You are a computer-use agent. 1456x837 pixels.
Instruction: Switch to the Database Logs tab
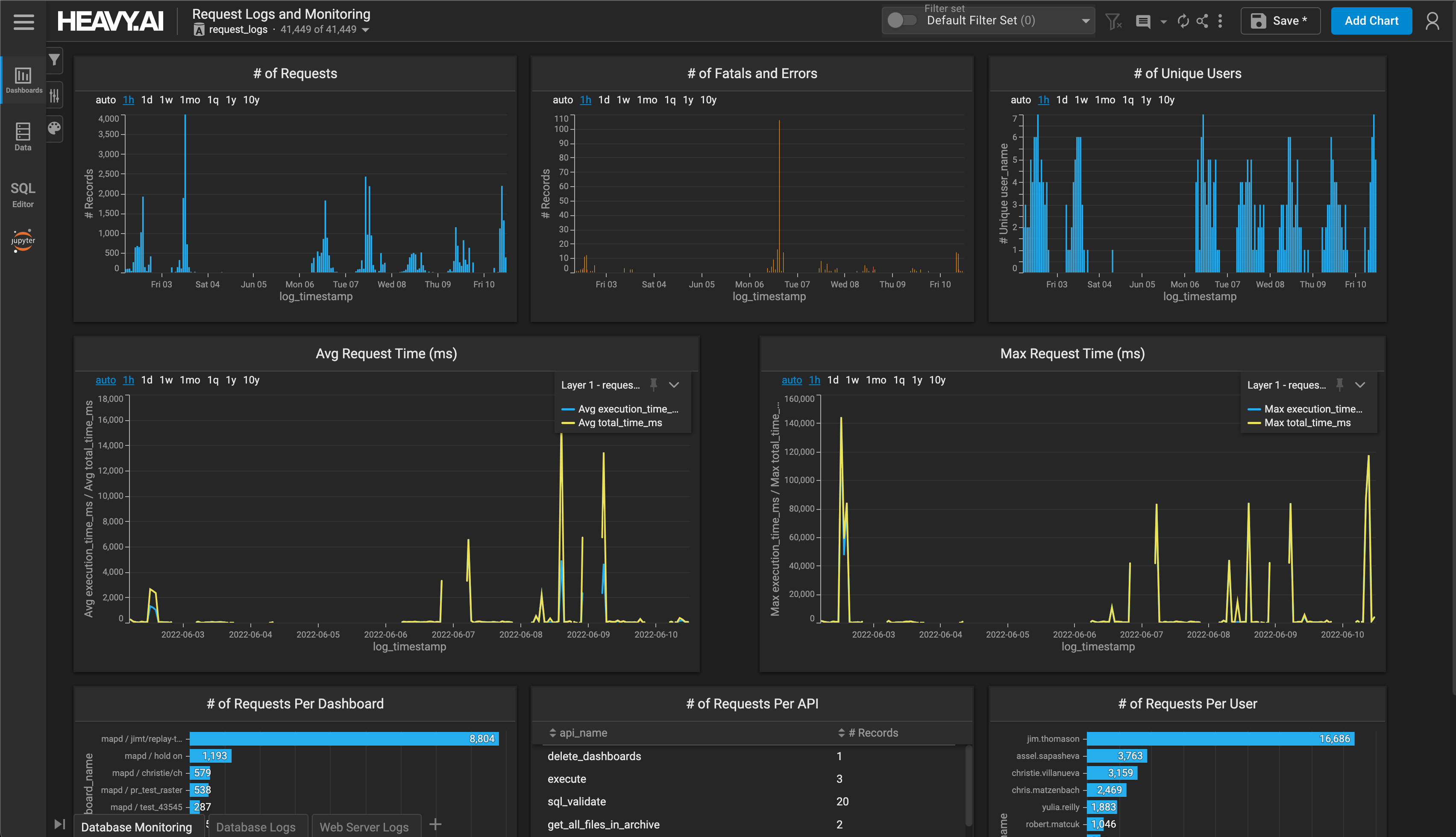[255, 827]
